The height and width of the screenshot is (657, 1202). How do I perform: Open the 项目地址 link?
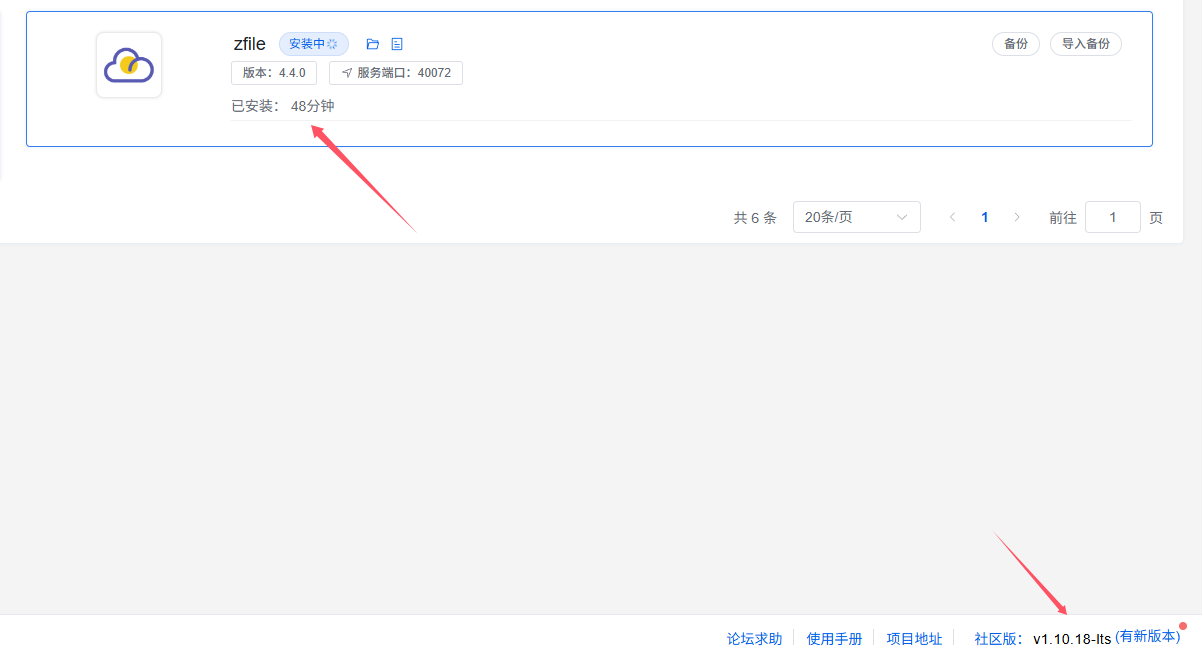click(914, 638)
